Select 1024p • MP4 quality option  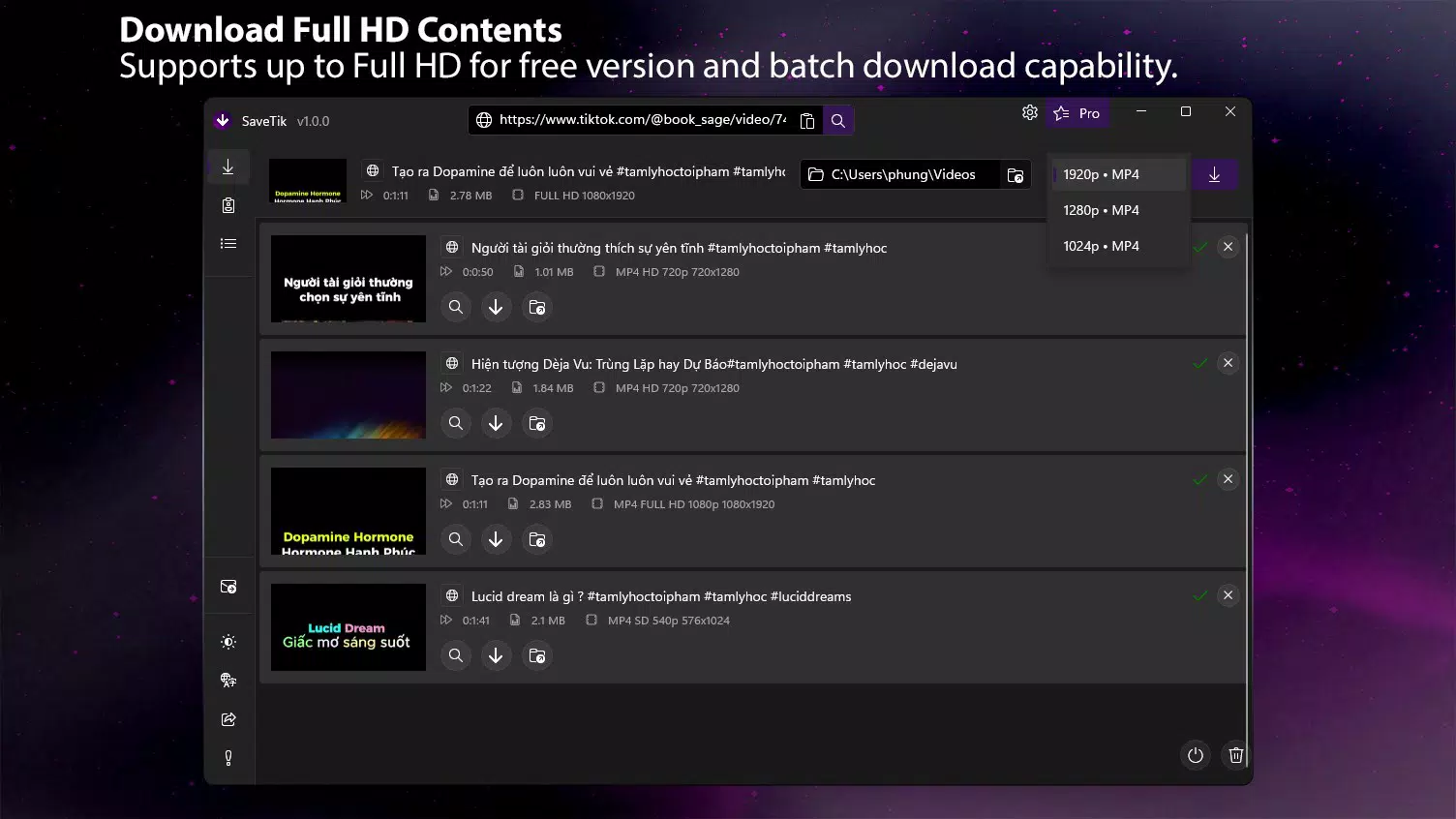pyautogui.click(x=1118, y=247)
